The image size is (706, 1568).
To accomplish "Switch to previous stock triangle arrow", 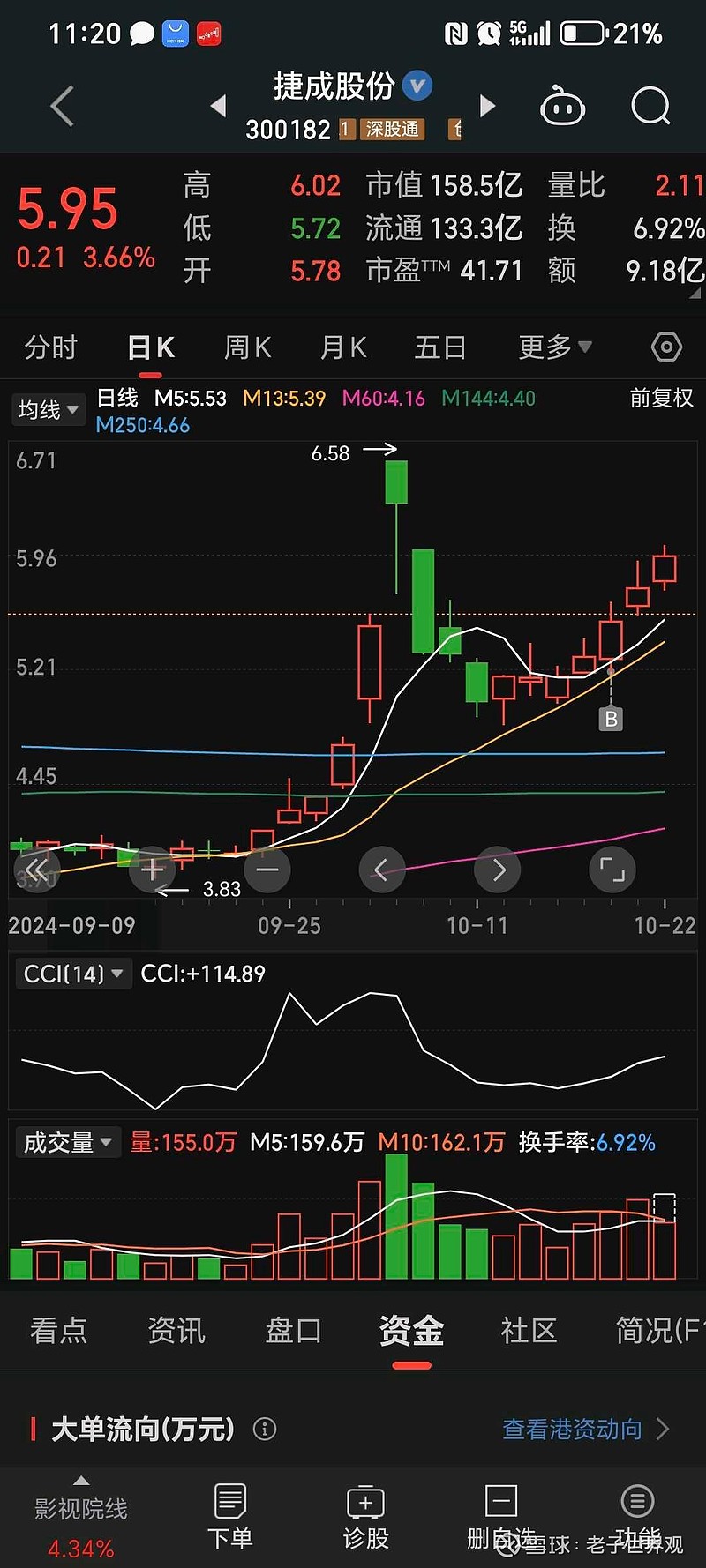I will [x=218, y=107].
